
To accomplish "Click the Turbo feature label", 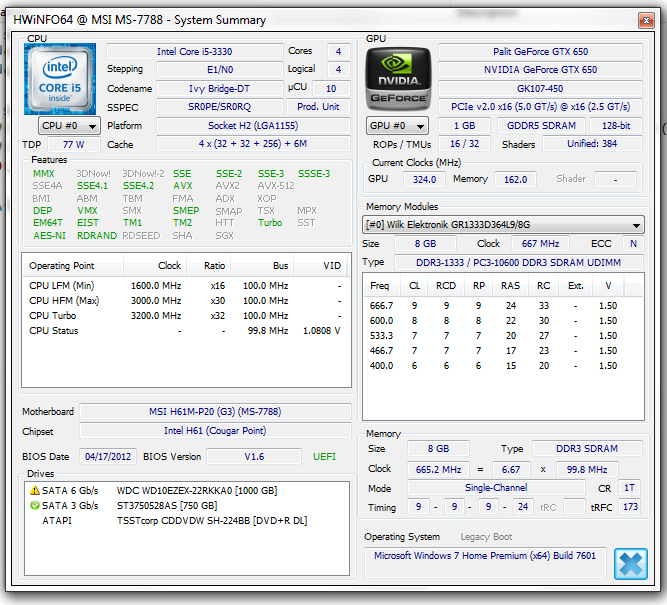I will 270,223.
